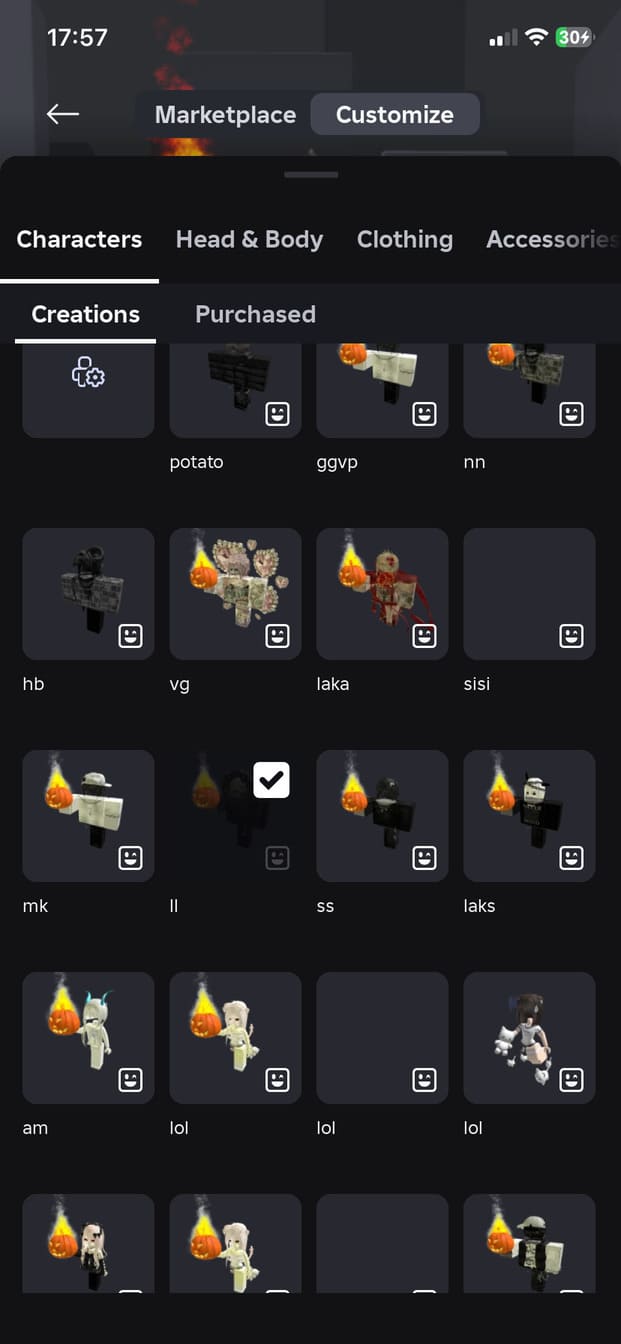Tap smiley icon on the sisi tile

(x=571, y=636)
